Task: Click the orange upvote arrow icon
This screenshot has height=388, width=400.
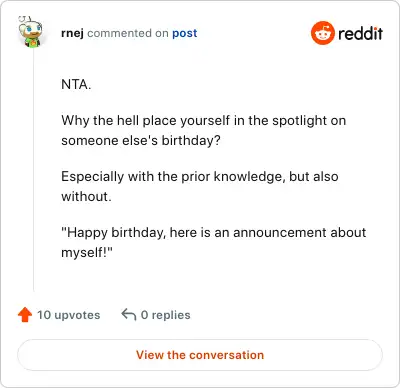Action: pyautogui.click(x=25, y=315)
